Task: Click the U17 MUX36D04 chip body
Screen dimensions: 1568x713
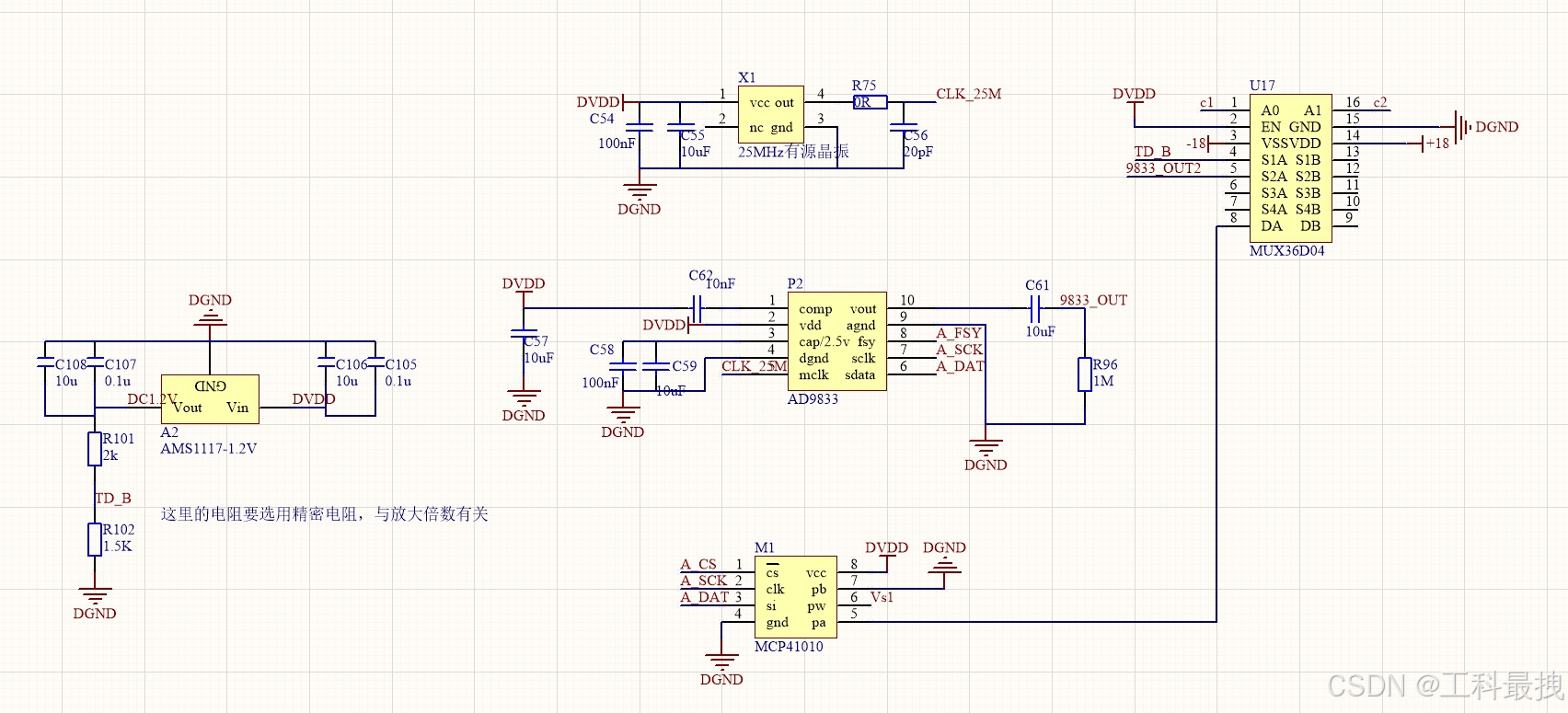Action: pos(1290,168)
